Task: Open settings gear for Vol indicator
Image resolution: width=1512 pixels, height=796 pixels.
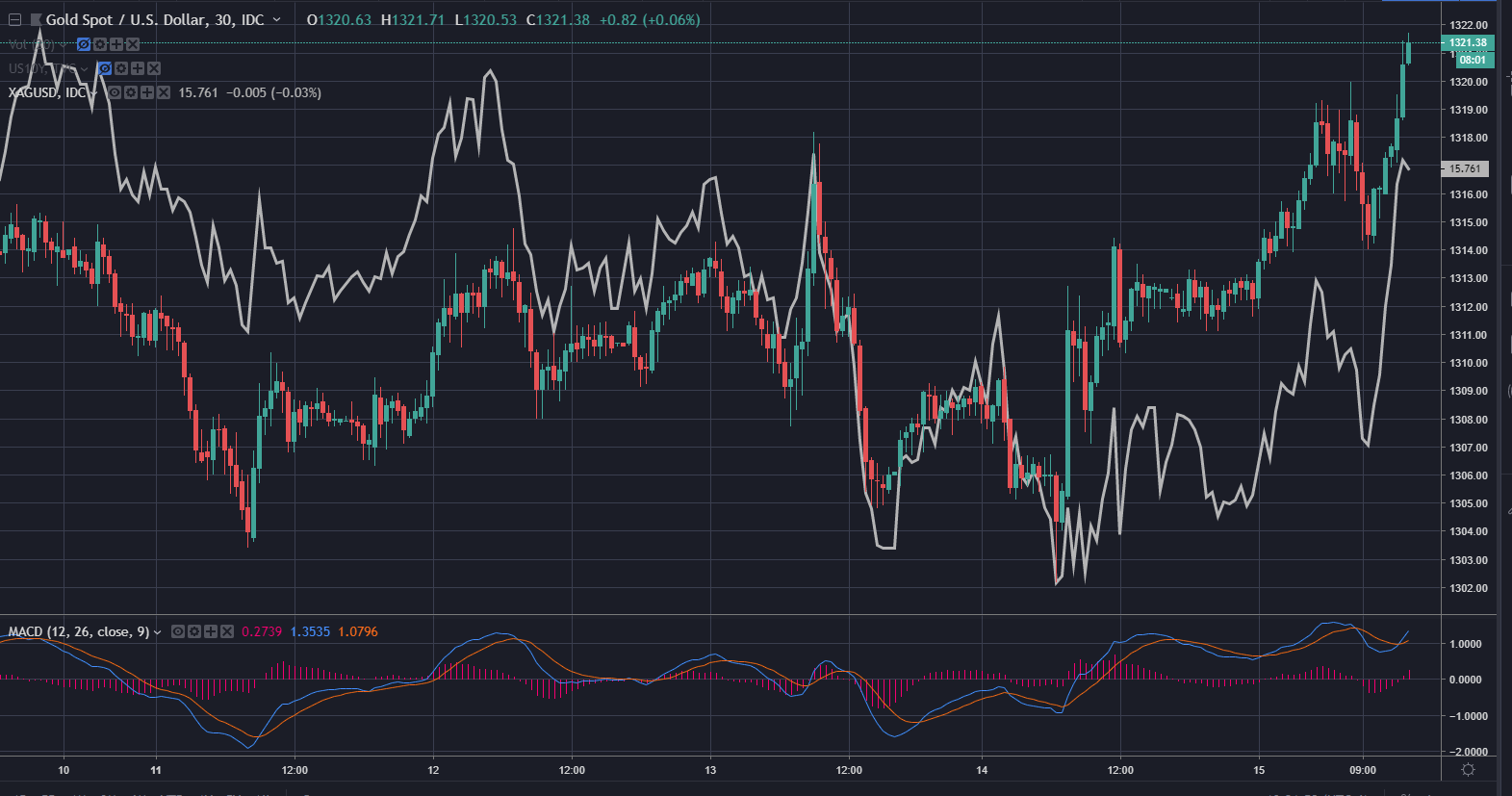Action: (x=100, y=44)
